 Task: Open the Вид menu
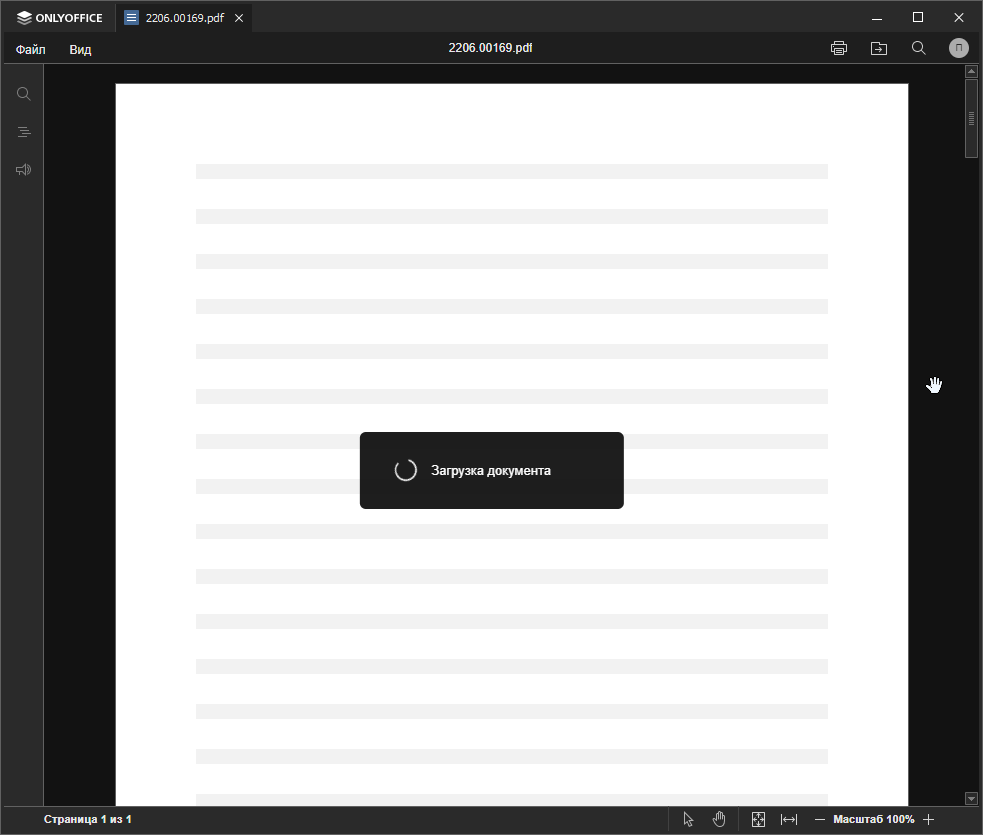[79, 48]
